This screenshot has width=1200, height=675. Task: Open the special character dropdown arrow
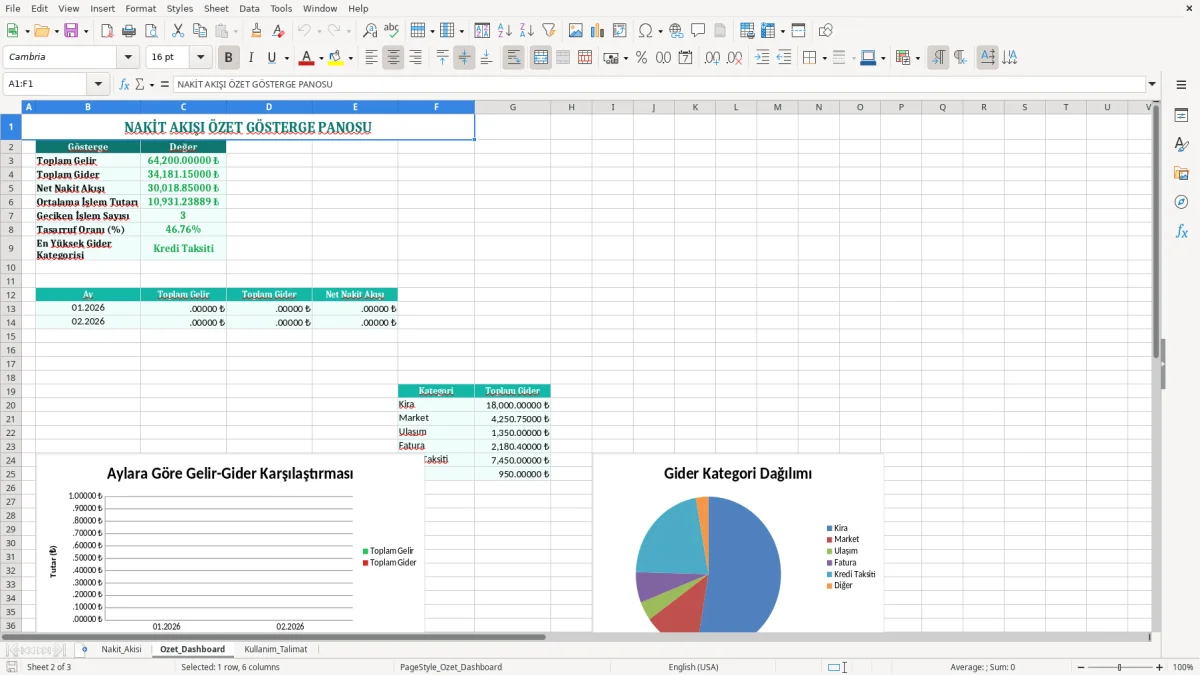(x=658, y=31)
